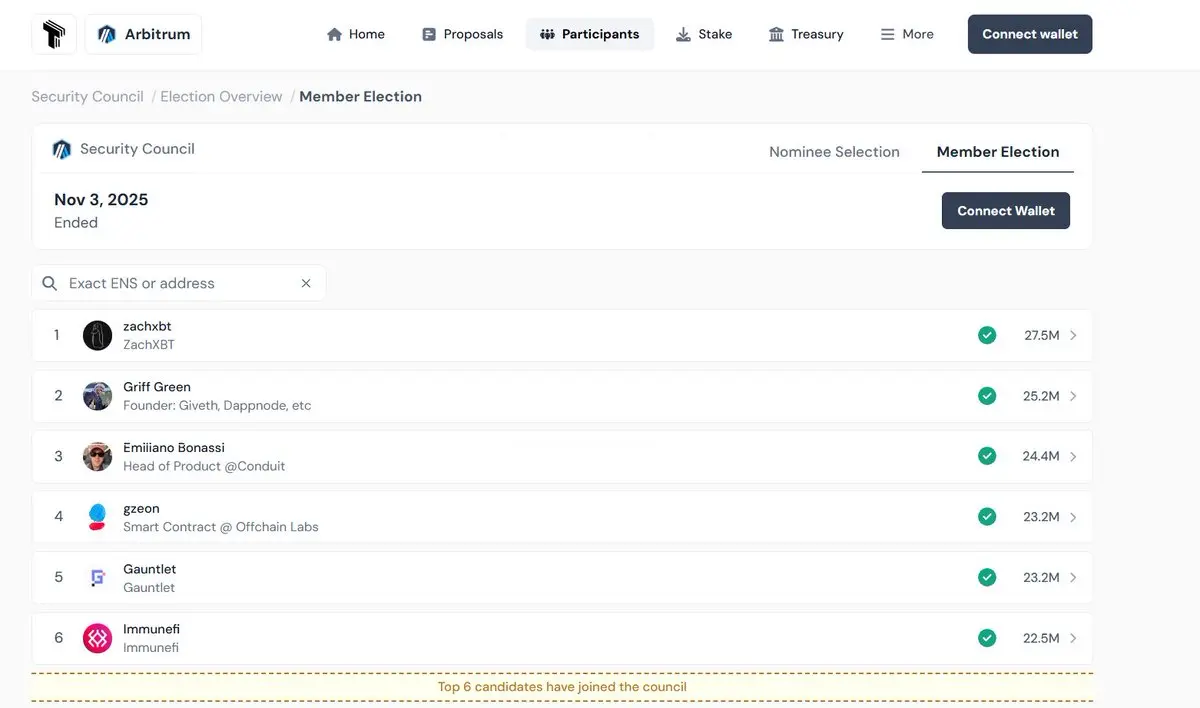The height and width of the screenshot is (708, 1200).
Task: Expand Griff Green row with the chevron
Action: [1073, 397]
